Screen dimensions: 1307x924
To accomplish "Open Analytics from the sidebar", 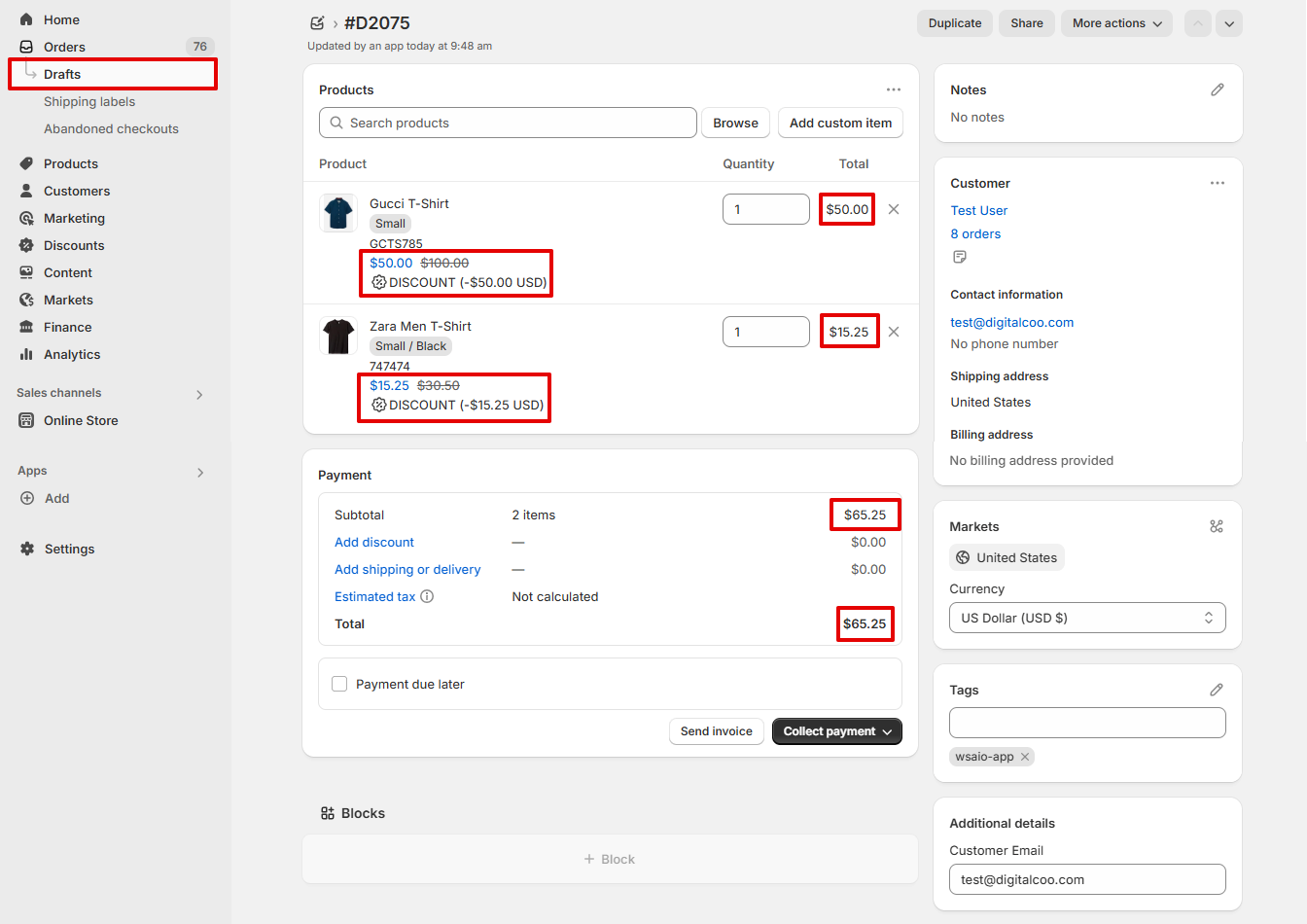I will (x=72, y=354).
